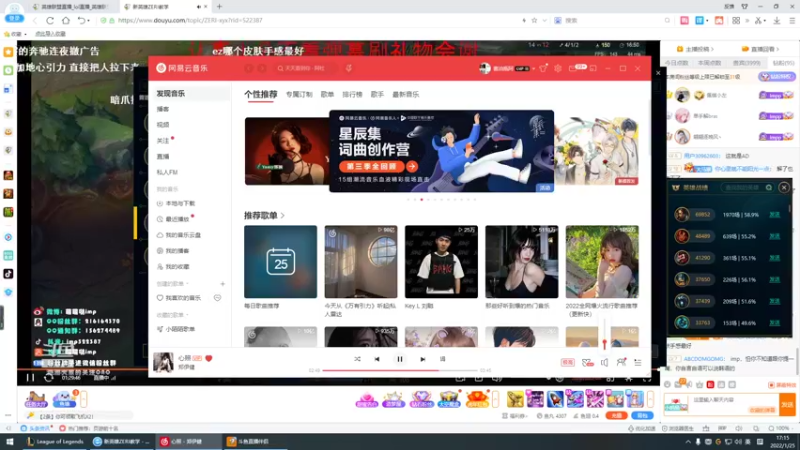Open the skin (shirt) icon in the header

(543, 68)
